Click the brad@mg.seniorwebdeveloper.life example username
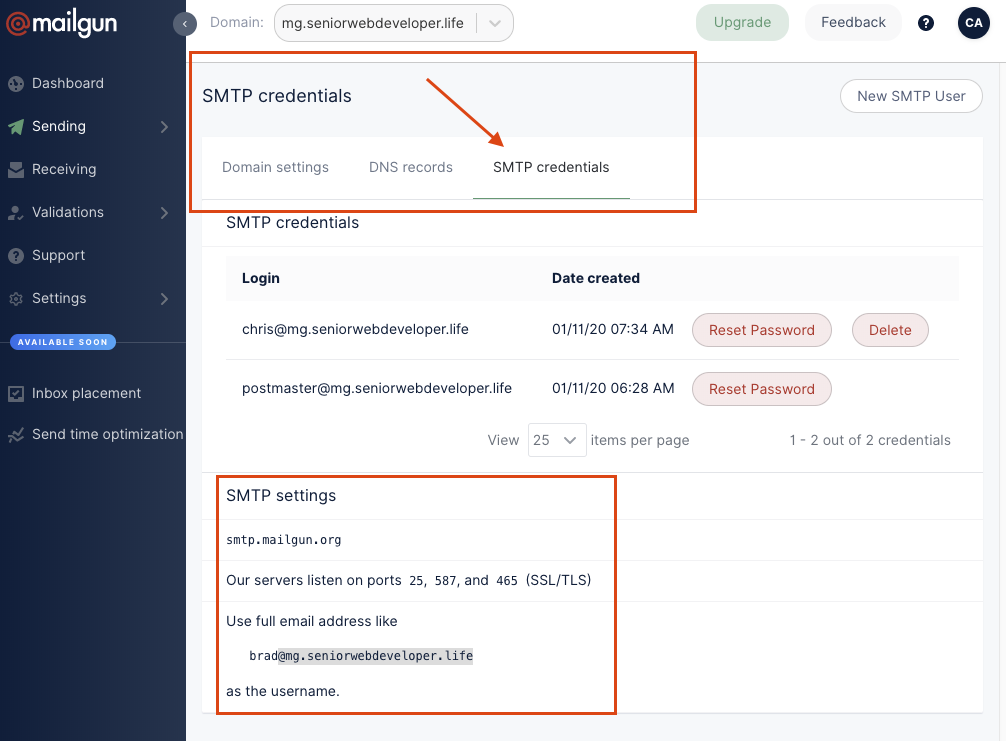The width and height of the screenshot is (1006, 741). pos(361,656)
